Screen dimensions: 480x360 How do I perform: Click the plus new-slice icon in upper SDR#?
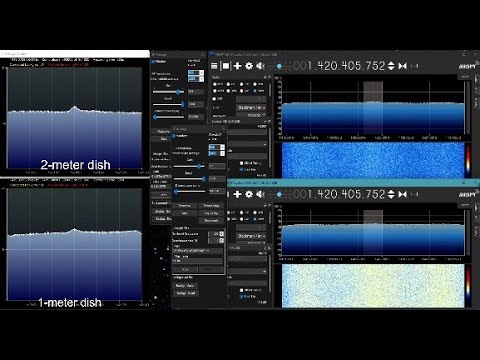tap(237, 66)
